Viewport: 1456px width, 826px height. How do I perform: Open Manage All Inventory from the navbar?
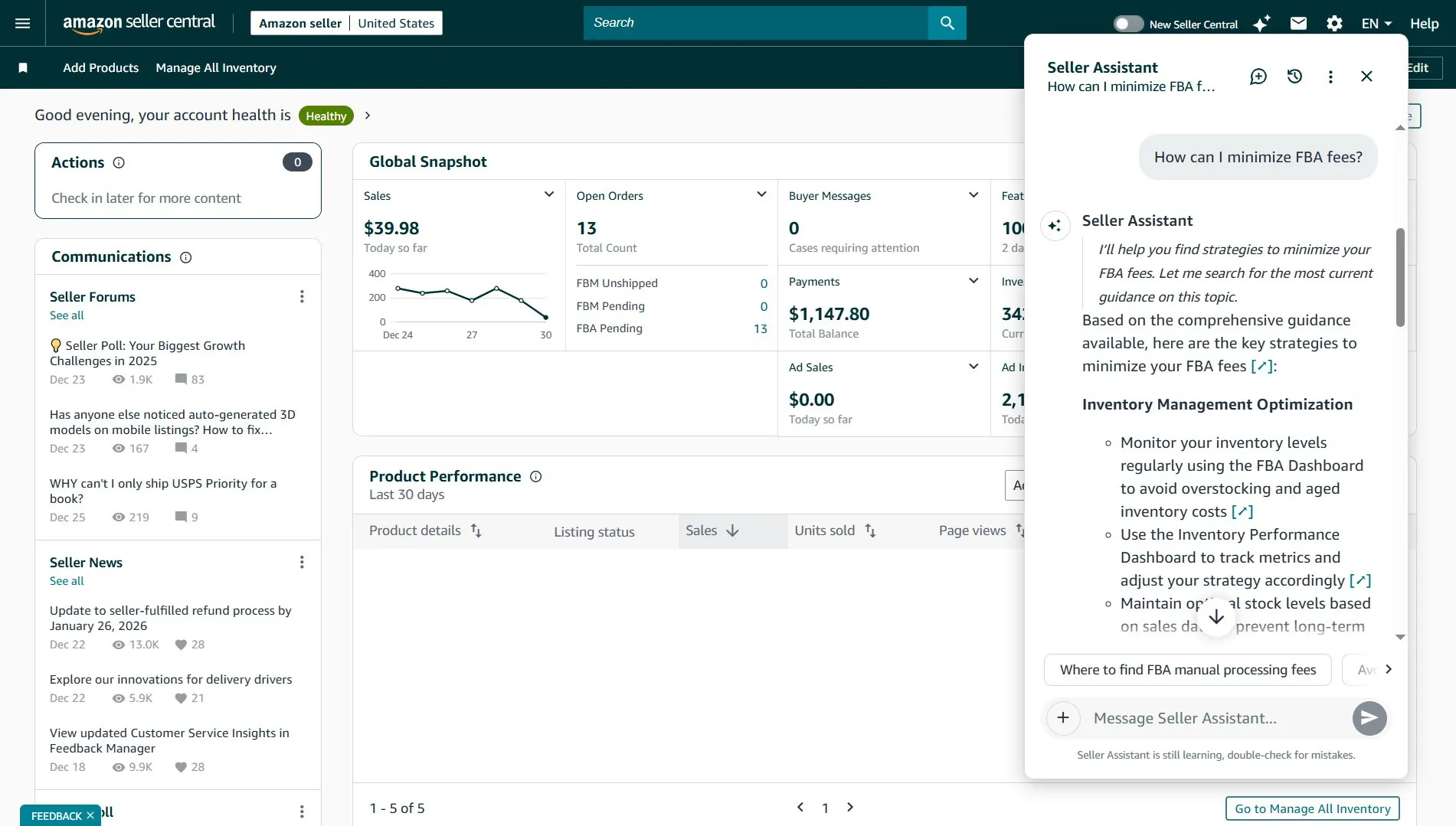pyautogui.click(x=215, y=67)
